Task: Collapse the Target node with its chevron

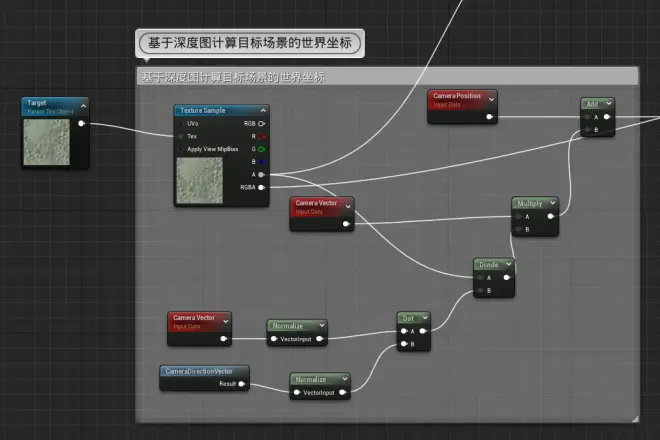Action: pos(83,103)
